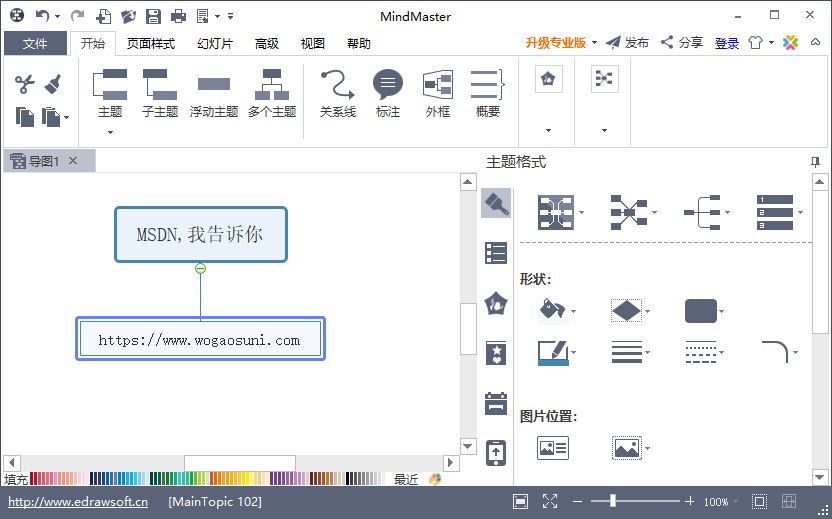Screen dimensions: 832x519
Task: Pin the 主题格式 panel
Action: click(816, 162)
